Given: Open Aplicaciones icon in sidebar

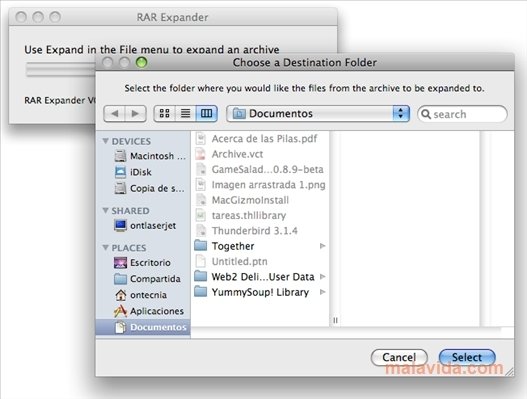Looking at the screenshot, I should pyautogui.click(x=120, y=311).
